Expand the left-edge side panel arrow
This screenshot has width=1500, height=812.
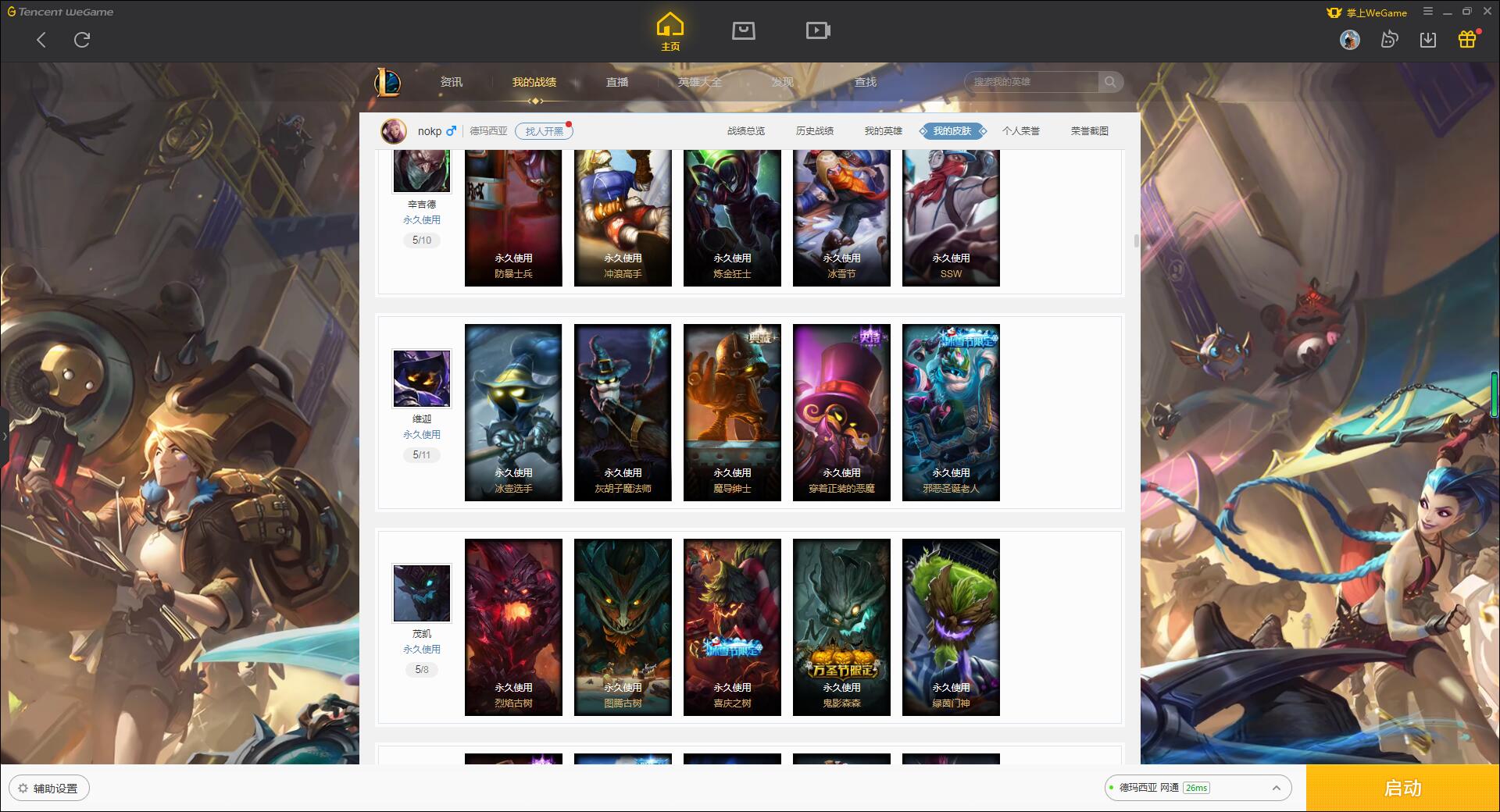click(x=4, y=436)
